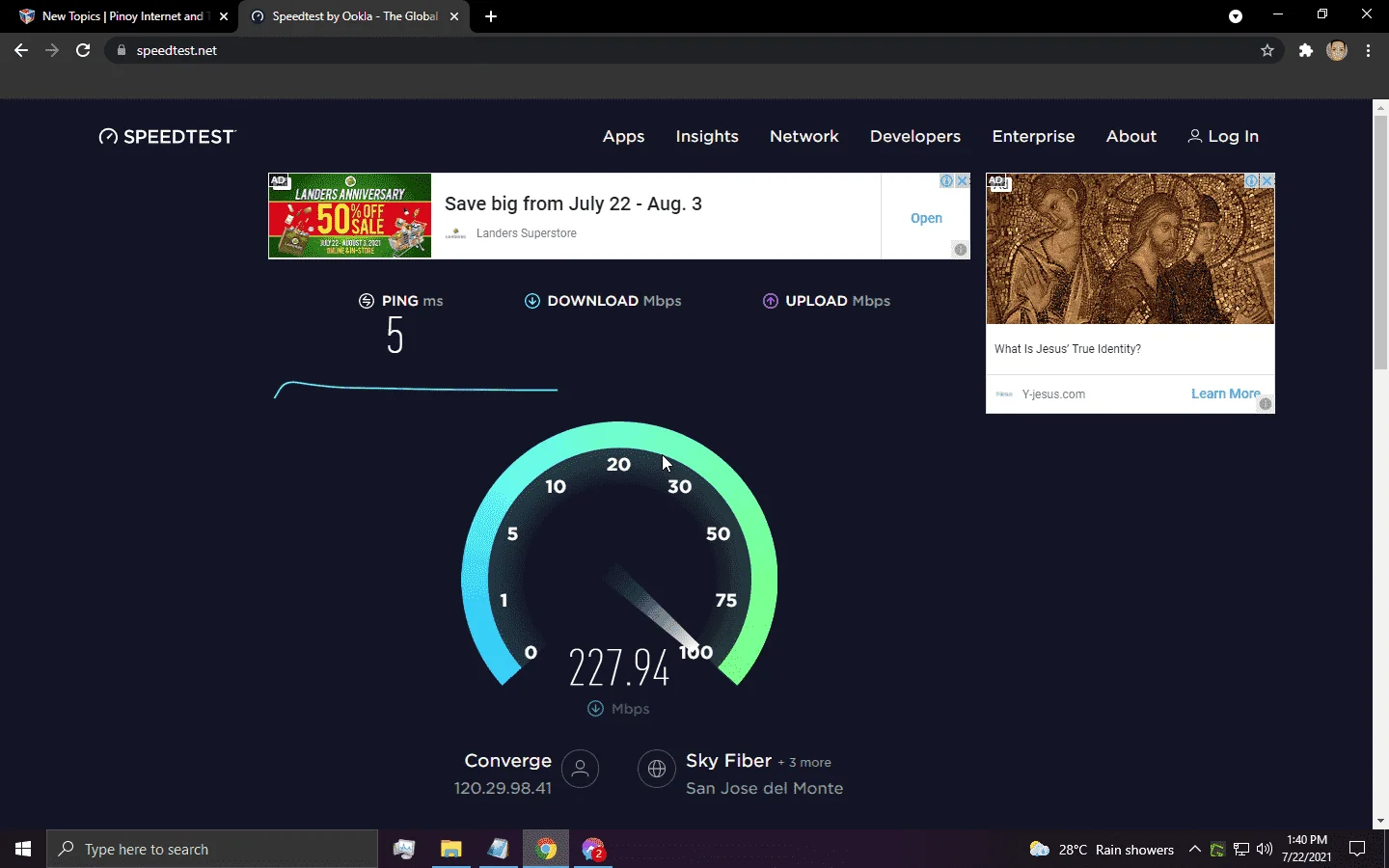Click the San Jose del Monte location text
The height and width of the screenshot is (868, 1389).
click(764, 788)
